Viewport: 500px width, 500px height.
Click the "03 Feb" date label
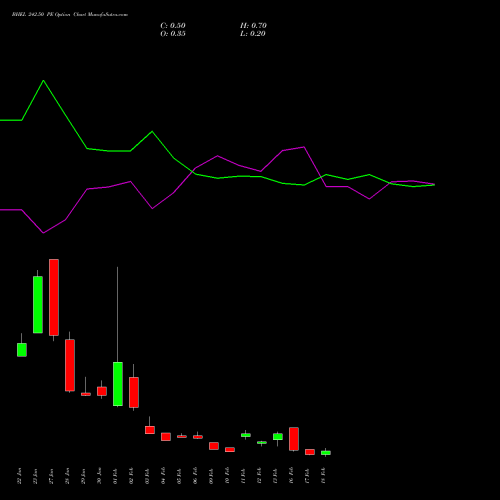[147, 476]
